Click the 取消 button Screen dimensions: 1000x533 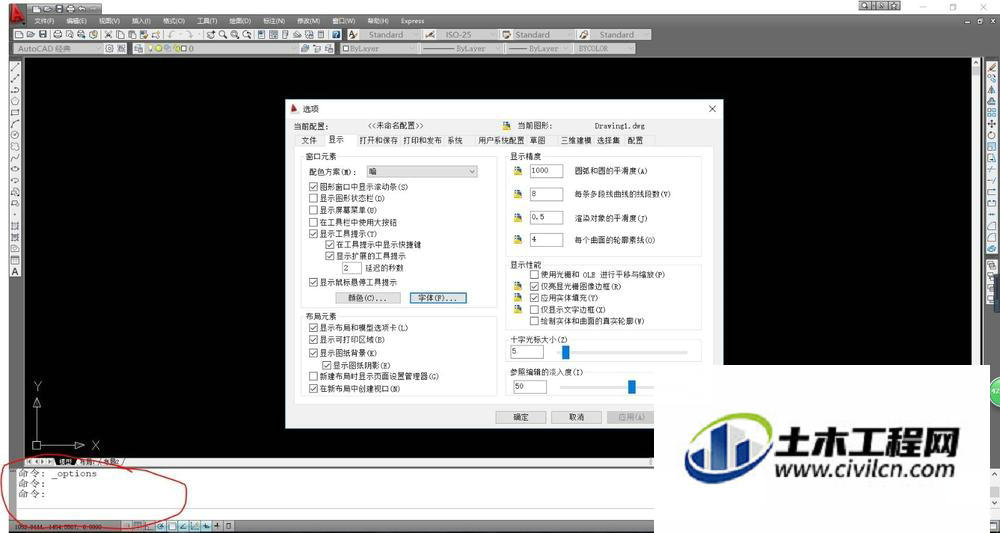pos(577,417)
